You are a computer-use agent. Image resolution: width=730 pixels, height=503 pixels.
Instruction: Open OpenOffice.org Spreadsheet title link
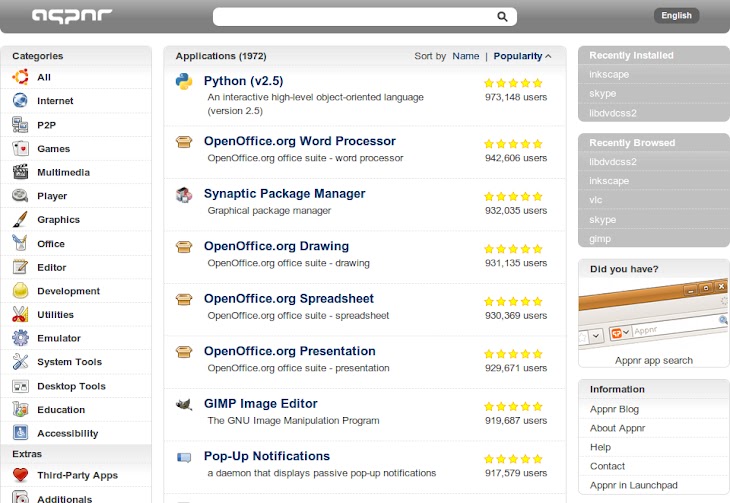click(289, 299)
